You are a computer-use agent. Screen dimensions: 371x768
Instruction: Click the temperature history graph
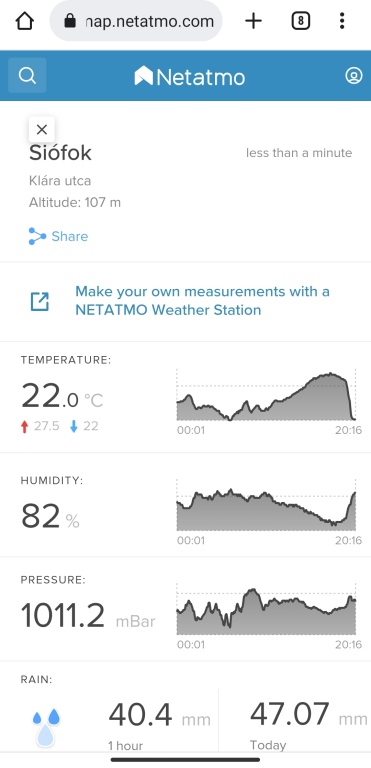[266, 396]
